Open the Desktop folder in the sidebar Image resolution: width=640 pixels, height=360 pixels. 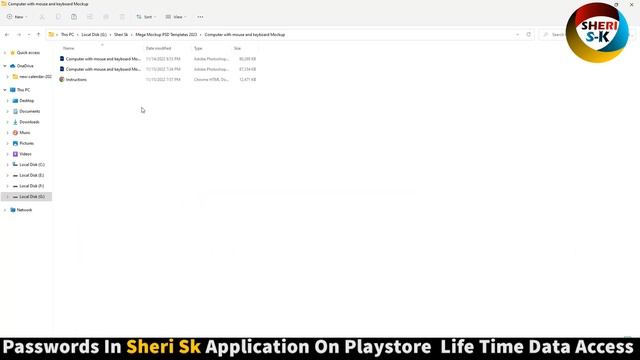tap(23, 100)
